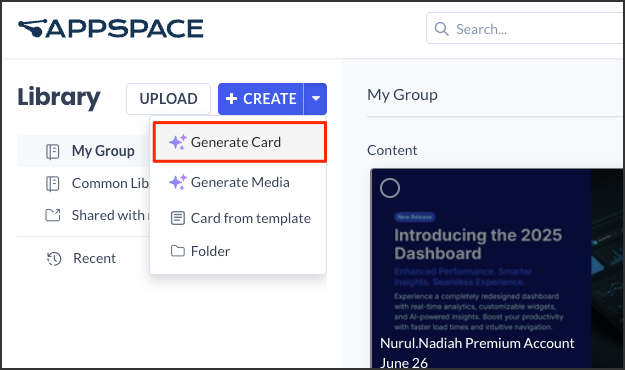Click the Appspace logo
Image resolution: width=625 pixels, height=370 pixels.
pyautogui.click(x=111, y=29)
